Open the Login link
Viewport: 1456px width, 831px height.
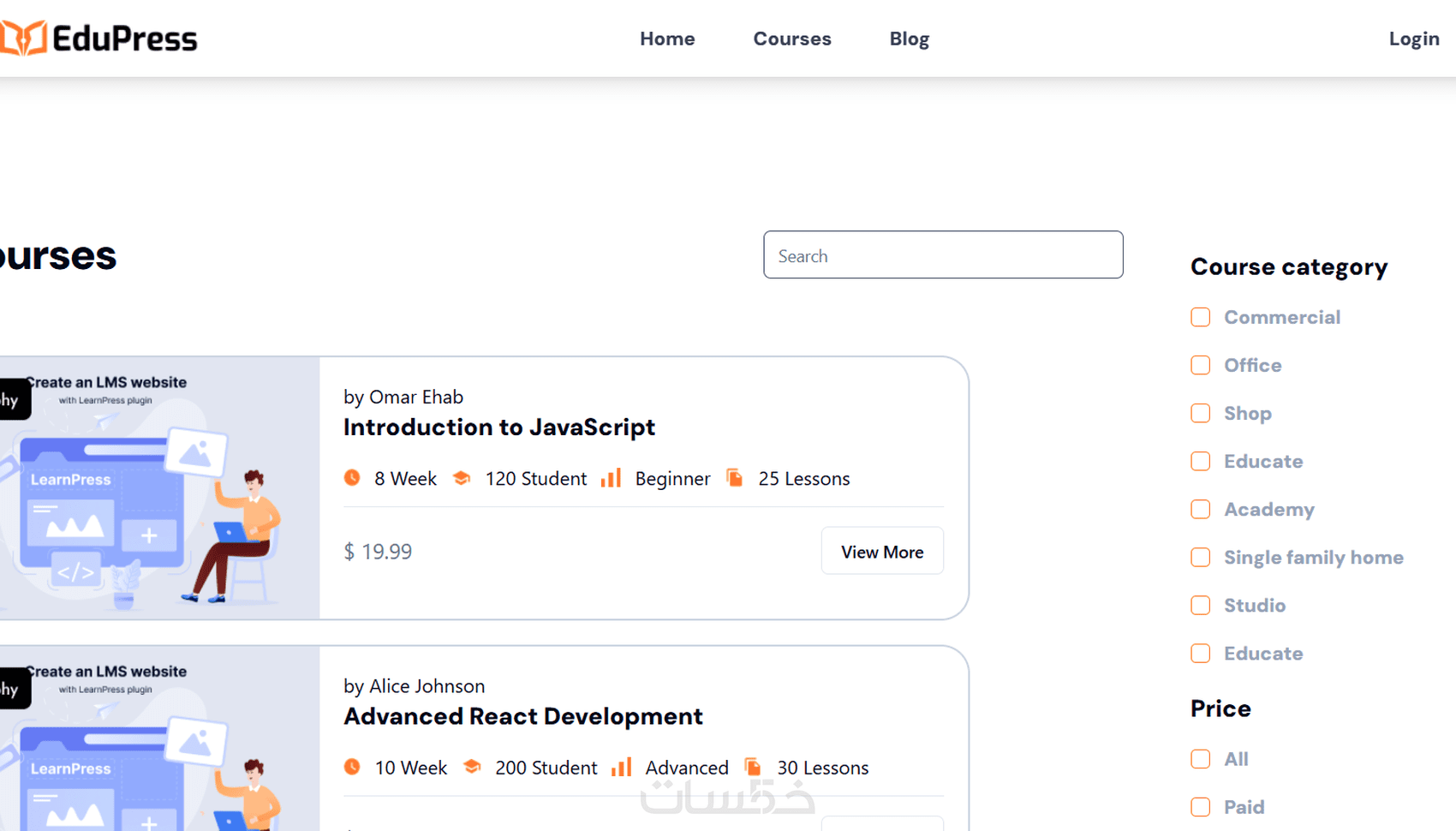(x=1413, y=39)
